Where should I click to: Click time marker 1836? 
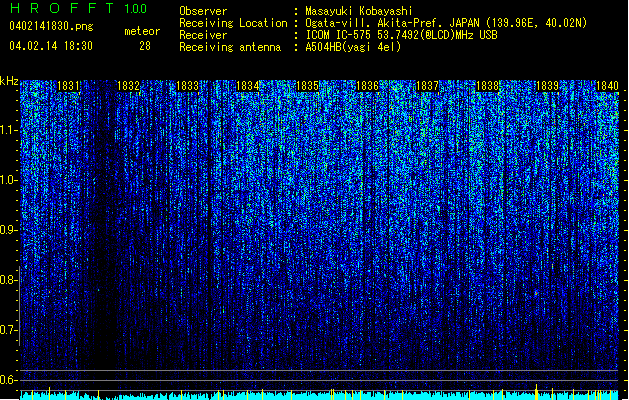[x=367, y=86]
